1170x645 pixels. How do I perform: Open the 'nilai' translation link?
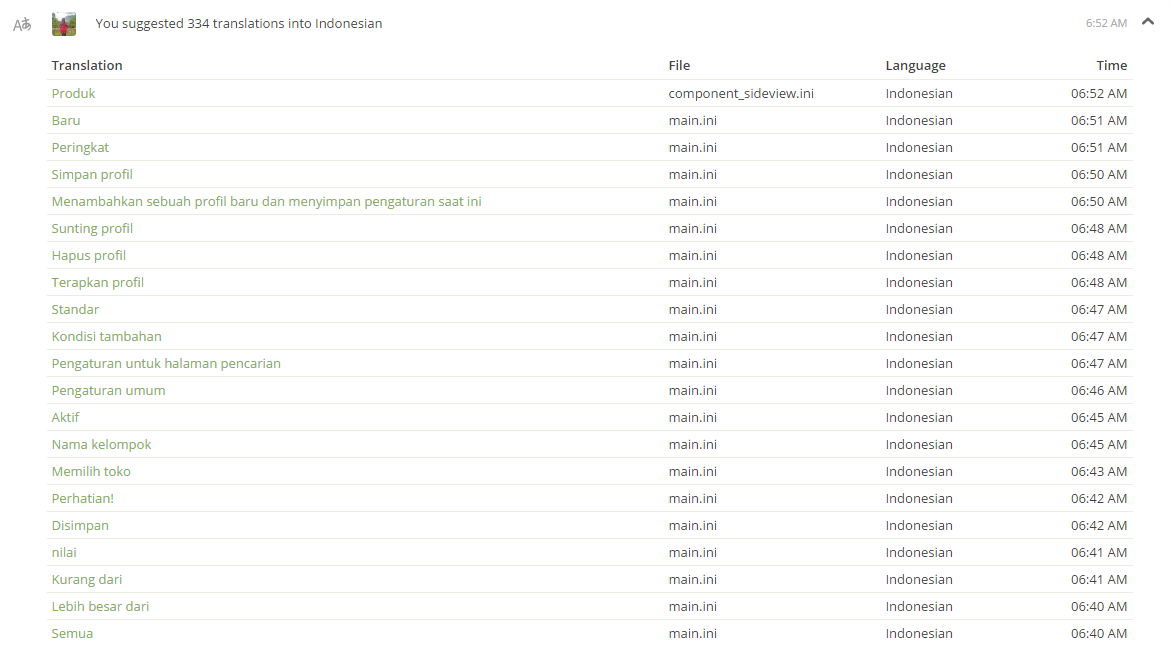click(63, 552)
